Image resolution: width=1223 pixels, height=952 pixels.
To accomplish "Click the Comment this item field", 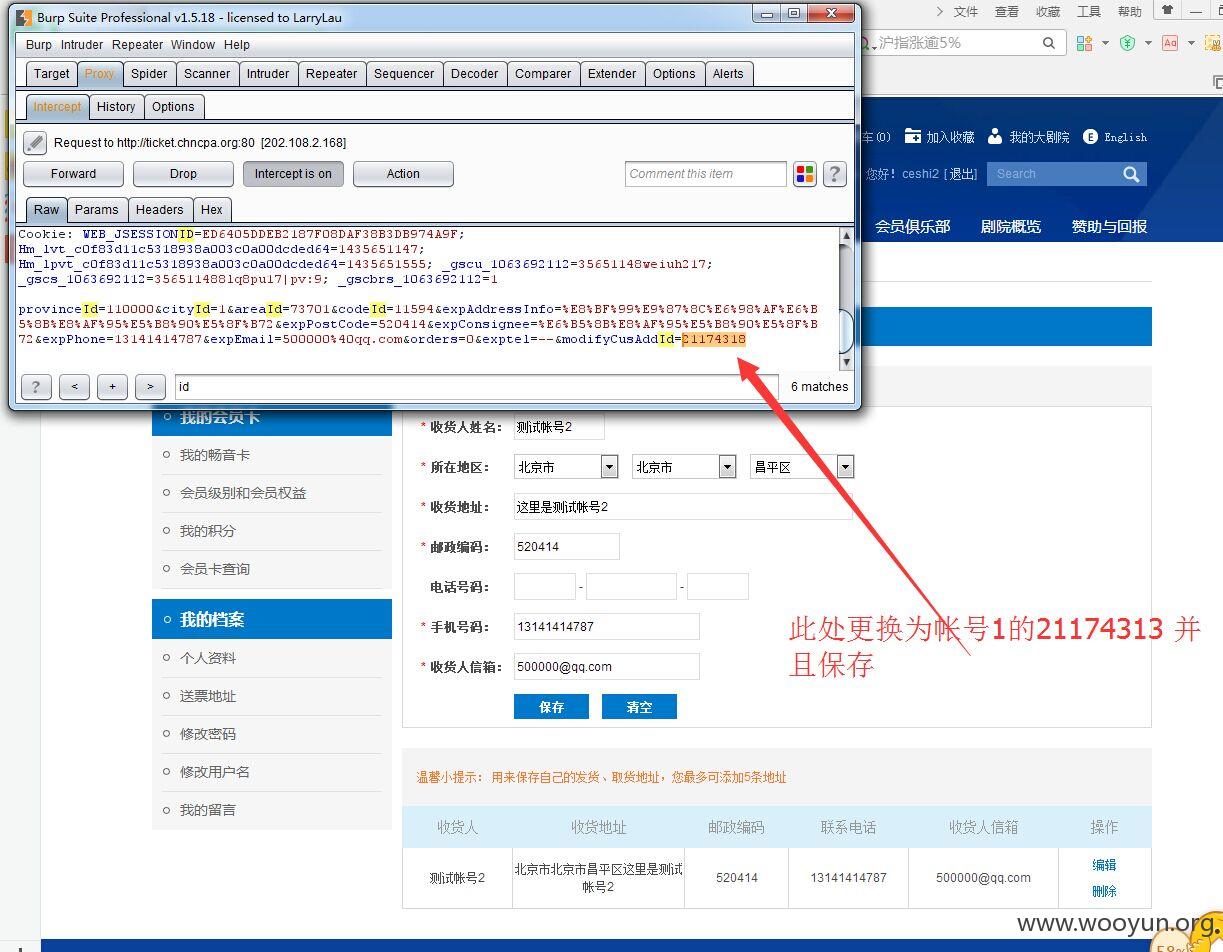I will pyautogui.click(x=706, y=174).
